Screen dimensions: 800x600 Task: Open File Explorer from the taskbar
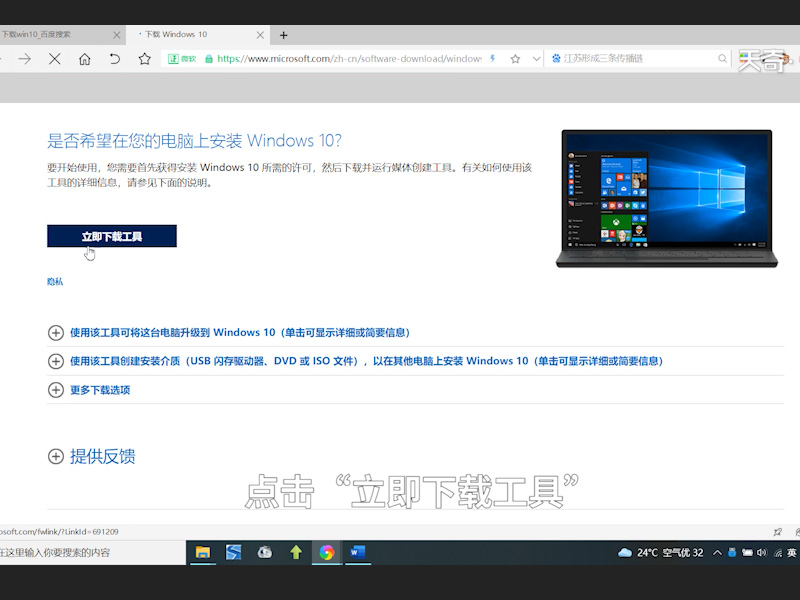tap(203, 552)
